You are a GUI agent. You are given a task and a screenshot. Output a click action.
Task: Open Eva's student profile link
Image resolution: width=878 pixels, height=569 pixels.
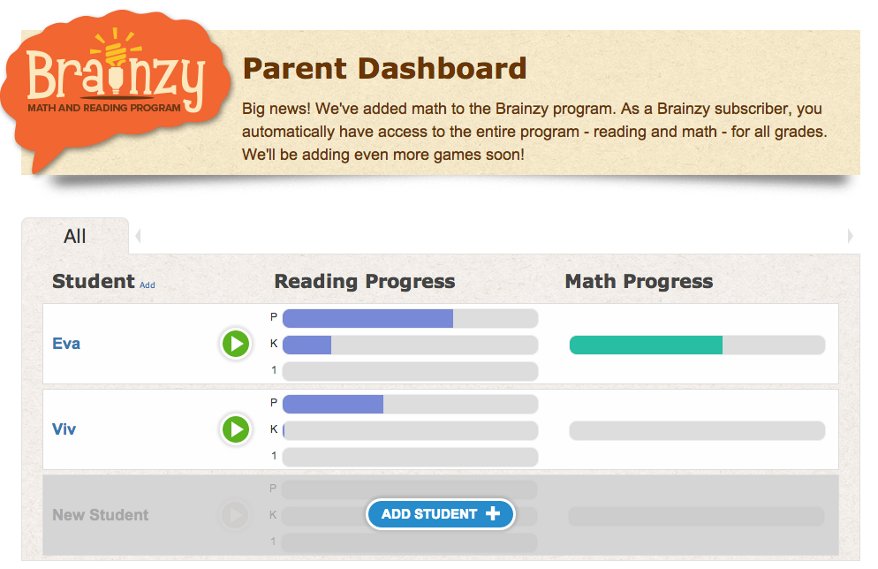(66, 344)
